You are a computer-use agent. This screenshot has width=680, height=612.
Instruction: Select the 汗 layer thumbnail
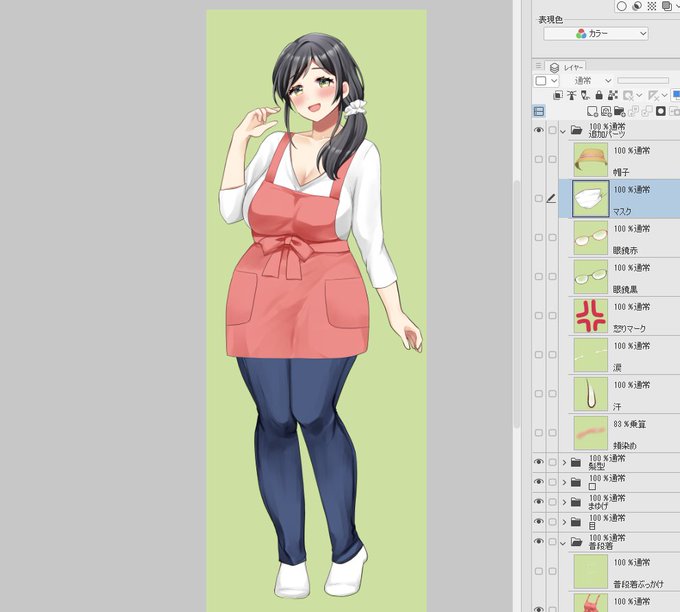(x=591, y=394)
